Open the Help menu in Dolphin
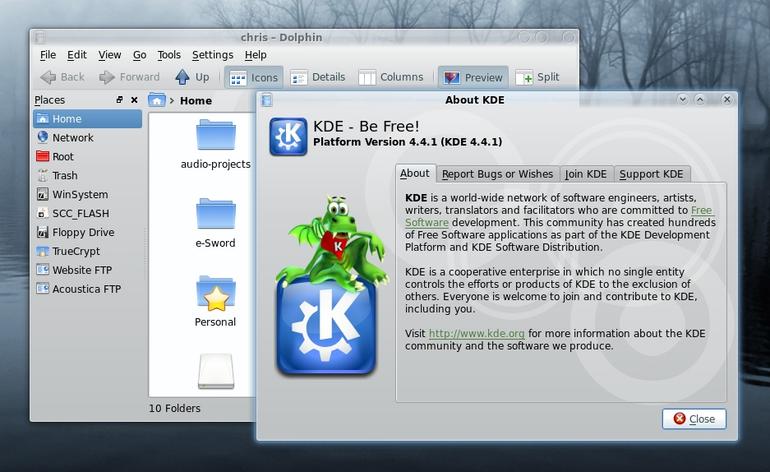Viewport: 770px width, 472px height. (255, 55)
